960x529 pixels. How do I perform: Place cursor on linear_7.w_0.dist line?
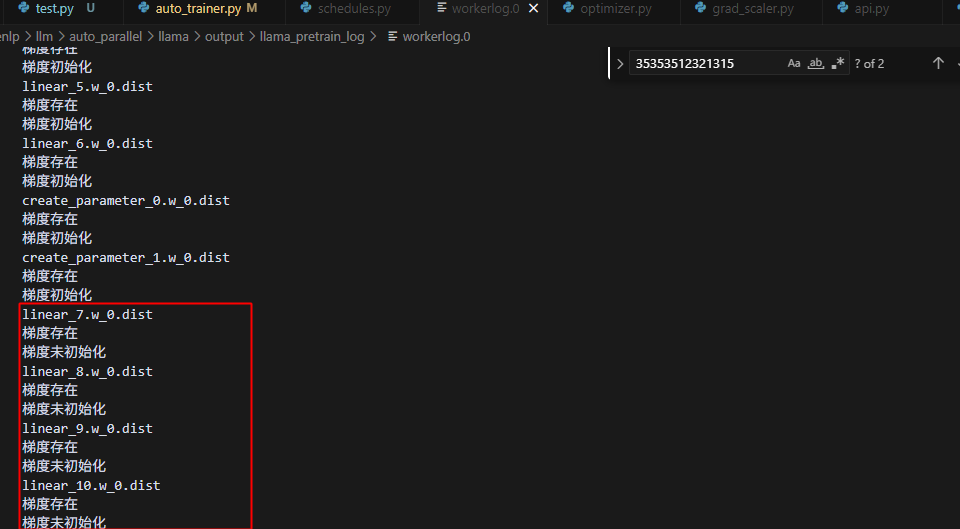click(88, 314)
